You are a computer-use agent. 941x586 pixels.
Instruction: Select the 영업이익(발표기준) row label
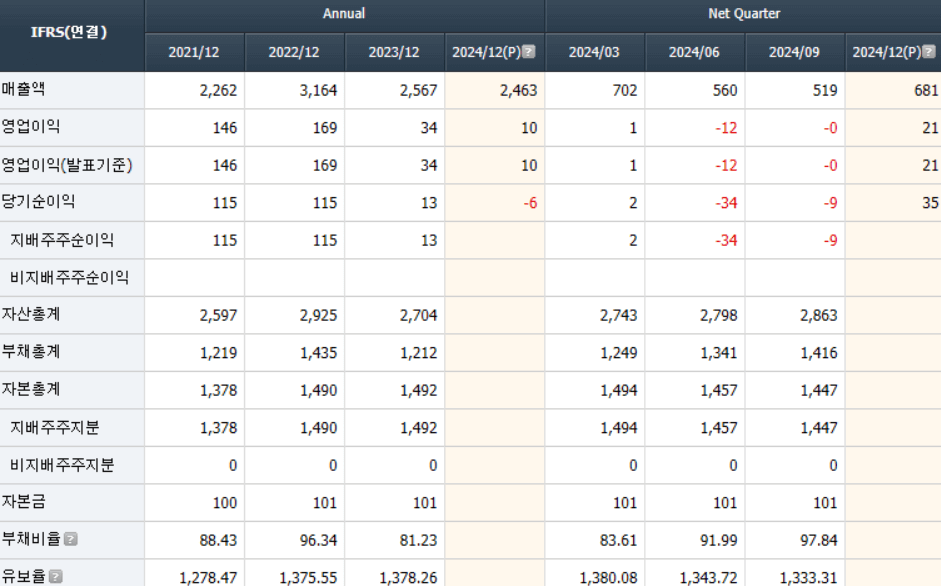(x=67, y=165)
